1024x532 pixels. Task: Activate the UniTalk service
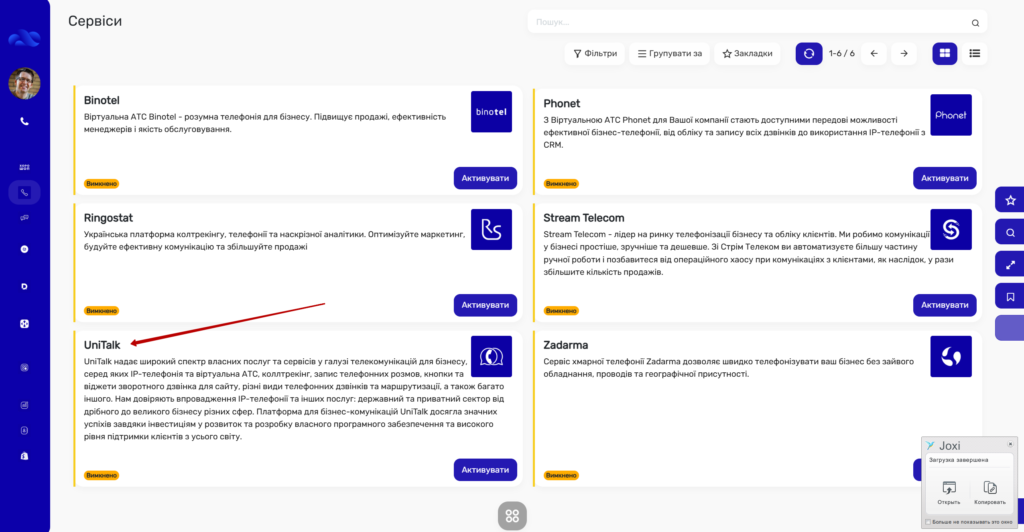click(485, 470)
